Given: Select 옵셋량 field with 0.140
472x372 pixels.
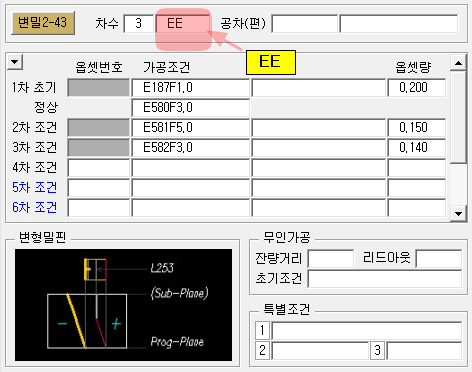Looking at the screenshot, I should (417, 148).
